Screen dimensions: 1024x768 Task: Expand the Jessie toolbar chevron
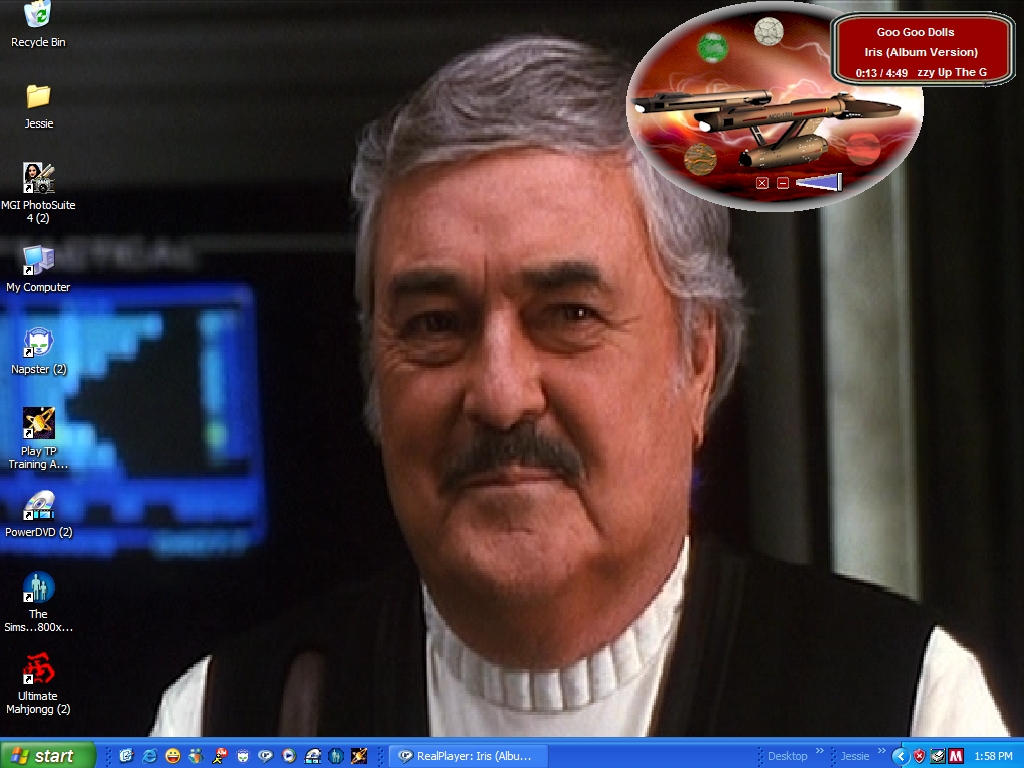pos(881,752)
